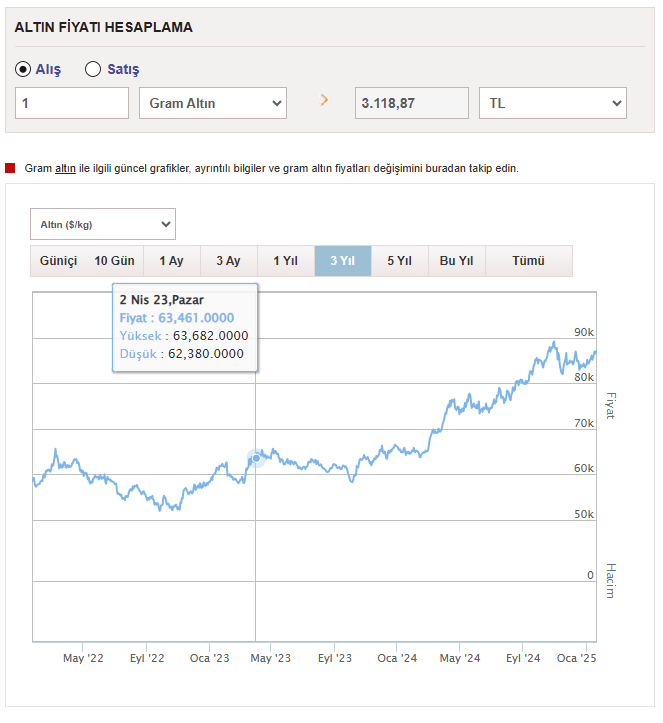Switch chart to 3 Ay range
This screenshot has height=723, width=663.
tap(229, 261)
